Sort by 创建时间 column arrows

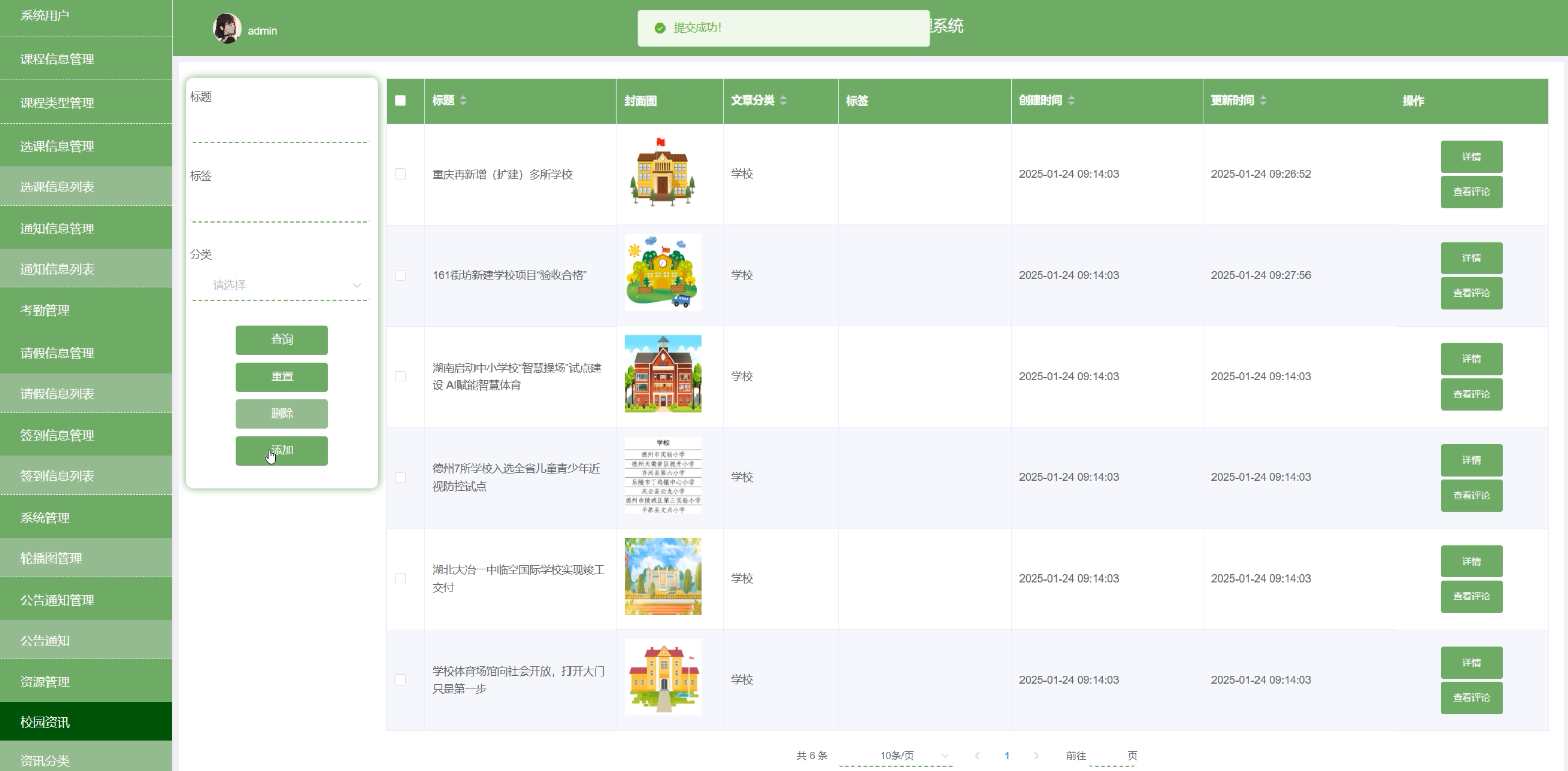tap(1072, 101)
